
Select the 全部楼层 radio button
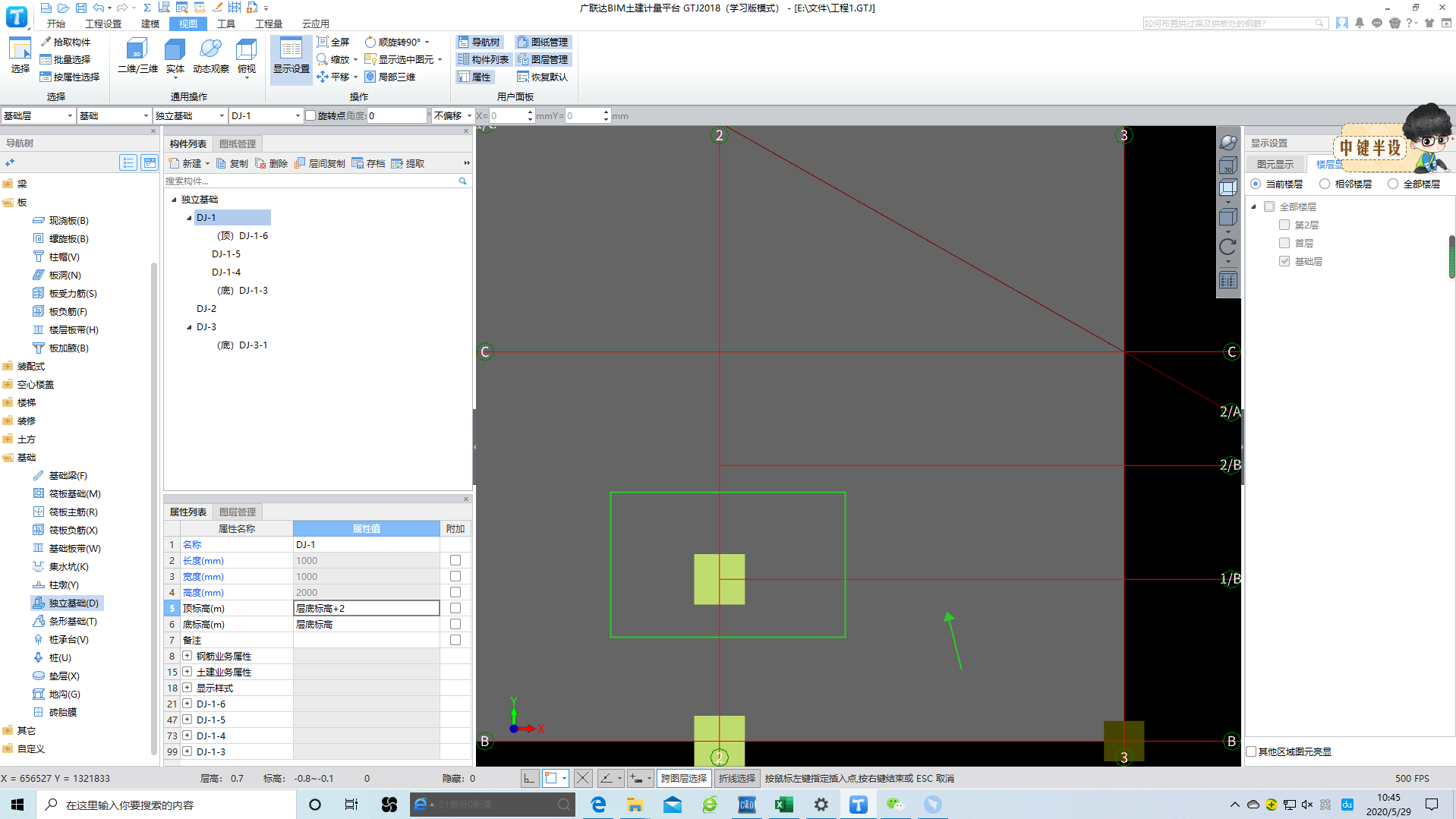click(x=1393, y=184)
